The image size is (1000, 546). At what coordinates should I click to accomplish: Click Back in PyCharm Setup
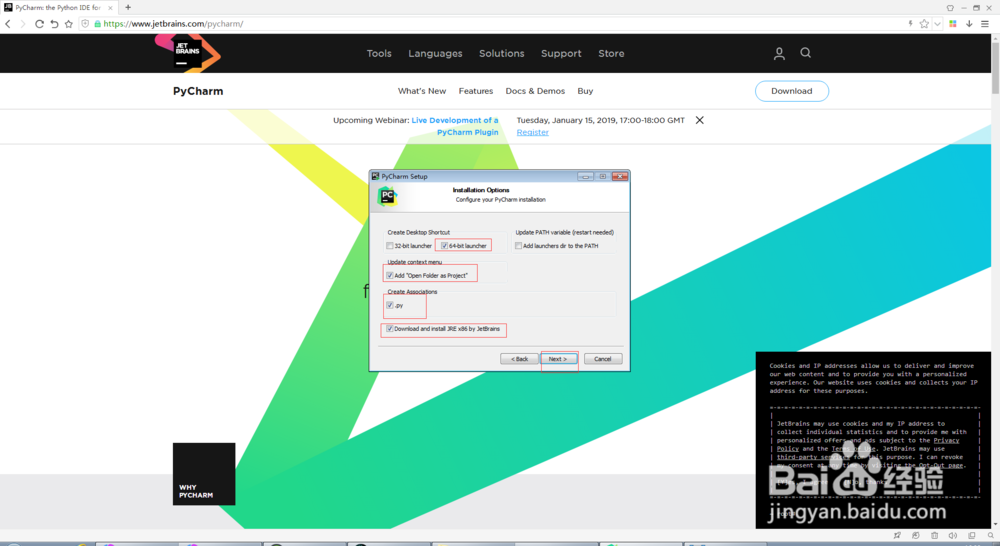[x=519, y=359]
